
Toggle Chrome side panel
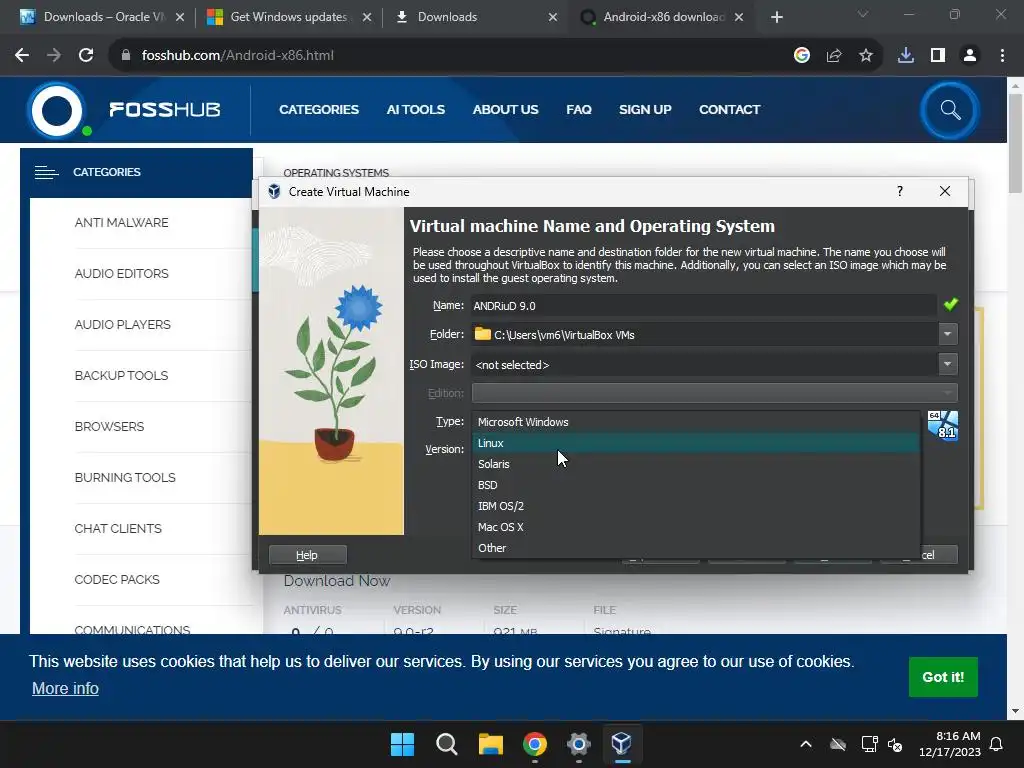(938, 56)
